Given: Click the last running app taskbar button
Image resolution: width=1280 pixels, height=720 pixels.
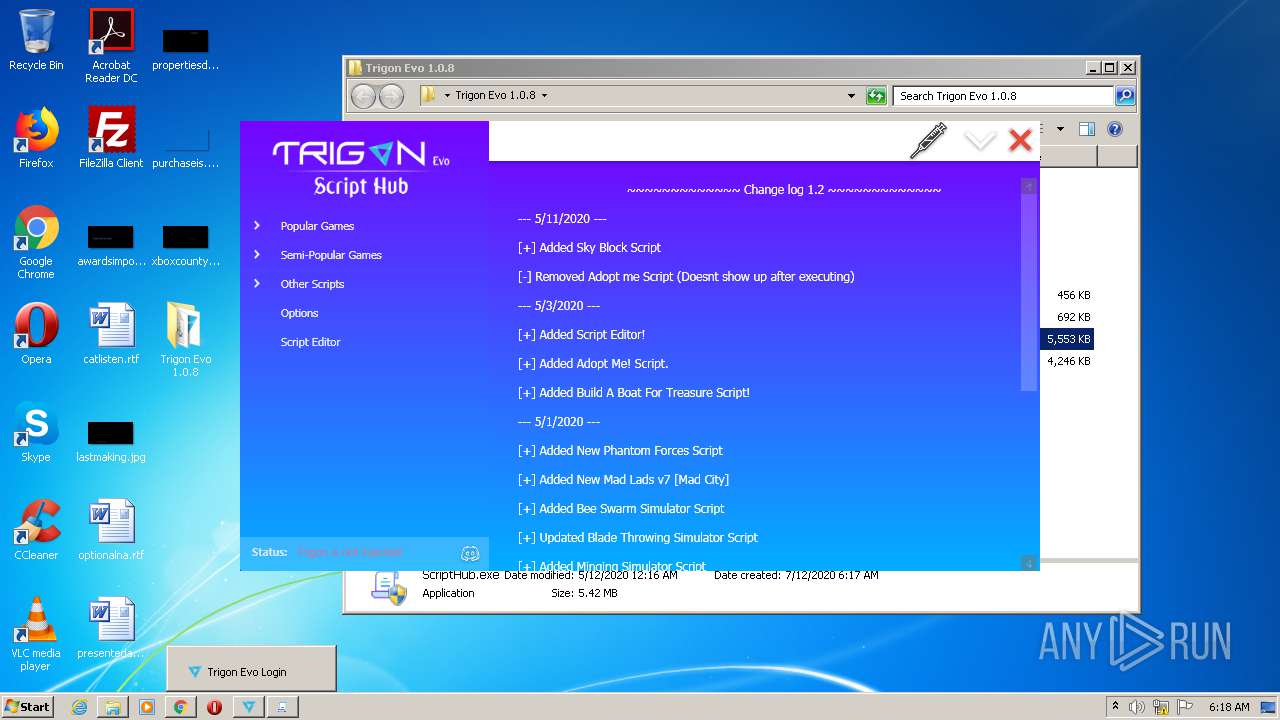Looking at the screenshot, I should click(282, 707).
